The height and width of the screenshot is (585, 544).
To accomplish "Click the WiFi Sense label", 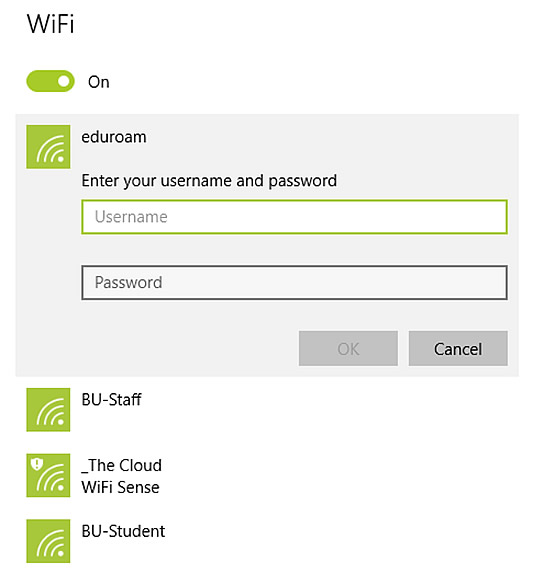I will pos(120,487).
